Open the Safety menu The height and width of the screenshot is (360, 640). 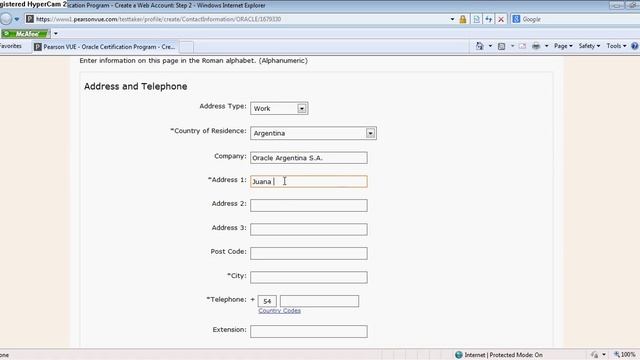[x=589, y=46]
